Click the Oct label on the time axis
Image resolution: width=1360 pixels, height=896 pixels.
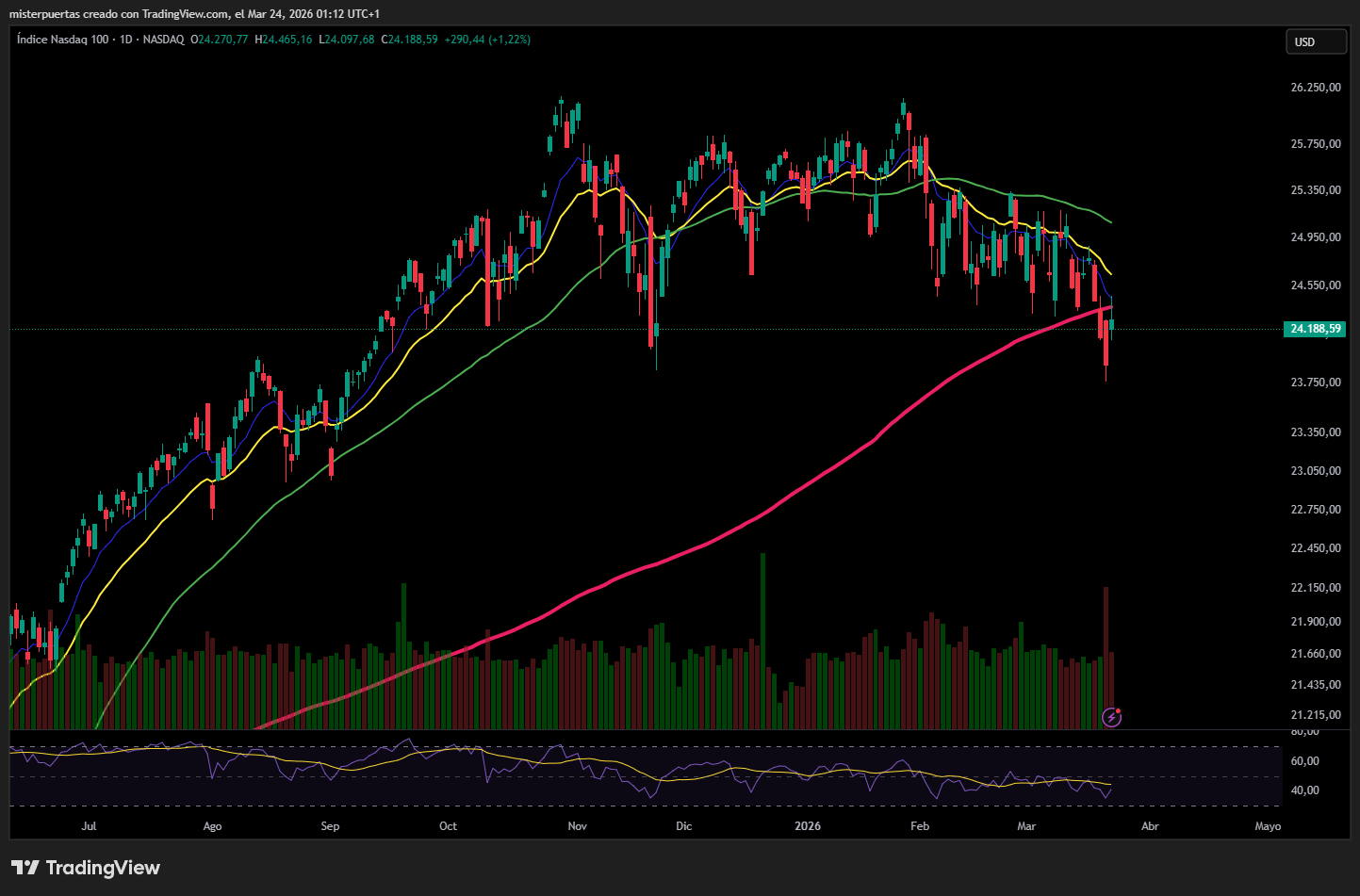pyautogui.click(x=448, y=826)
